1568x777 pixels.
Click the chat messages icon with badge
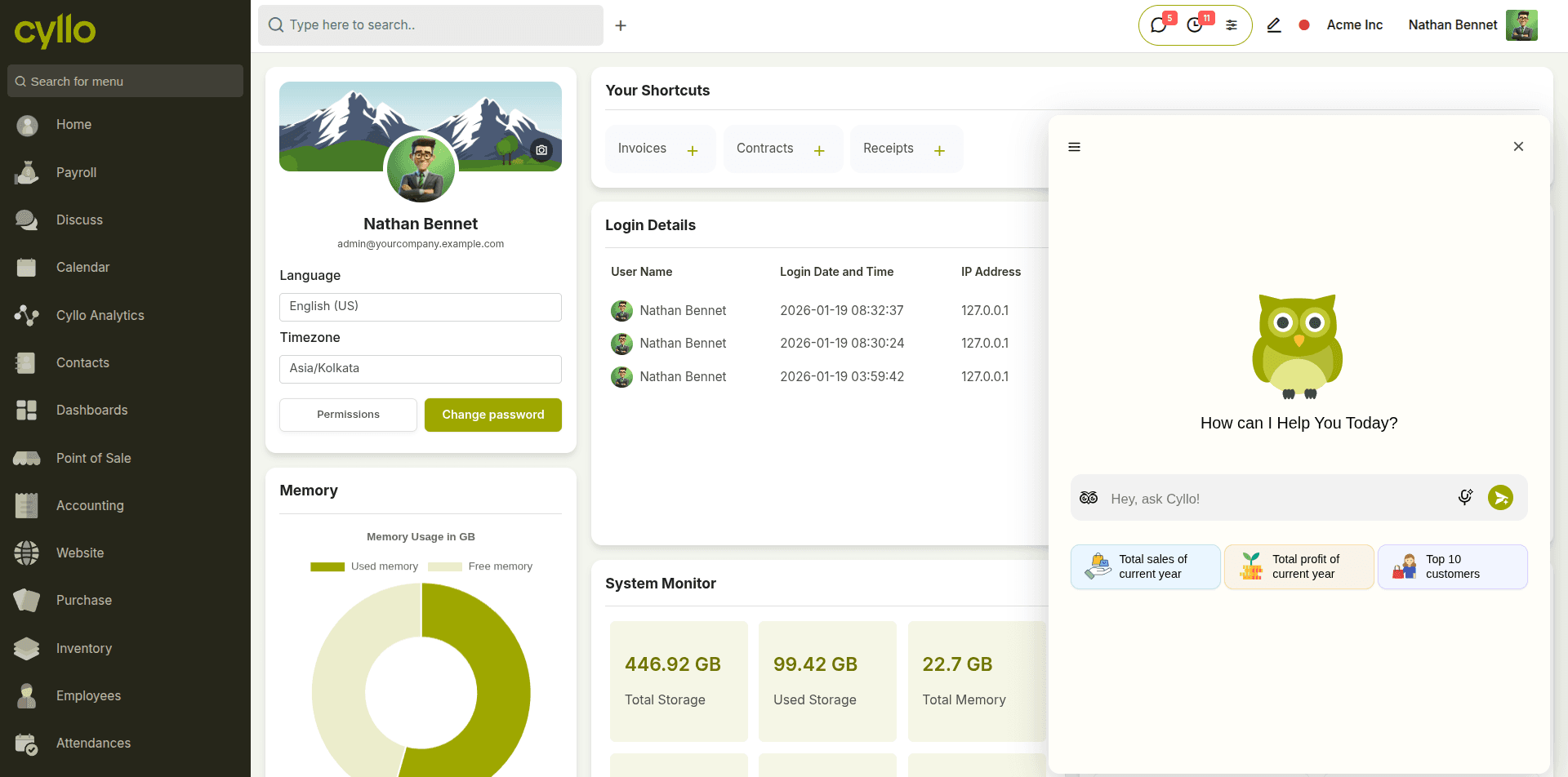(x=1159, y=25)
